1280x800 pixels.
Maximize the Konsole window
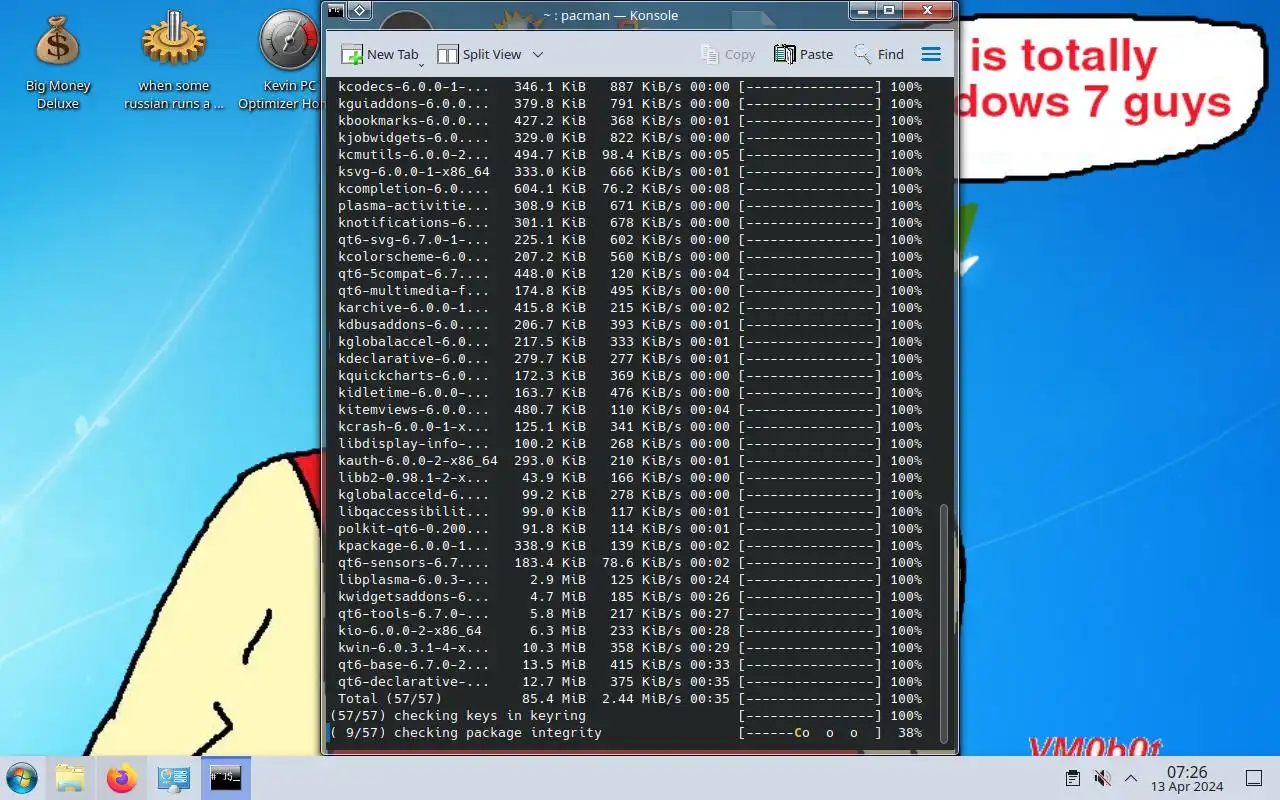888,11
